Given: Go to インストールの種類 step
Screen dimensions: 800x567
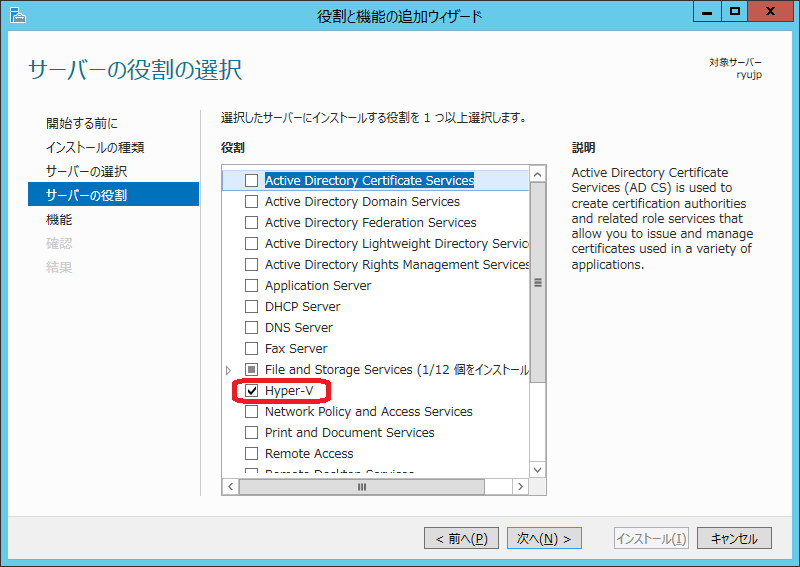Looking at the screenshot, I should pyautogui.click(x=95, y=147).
